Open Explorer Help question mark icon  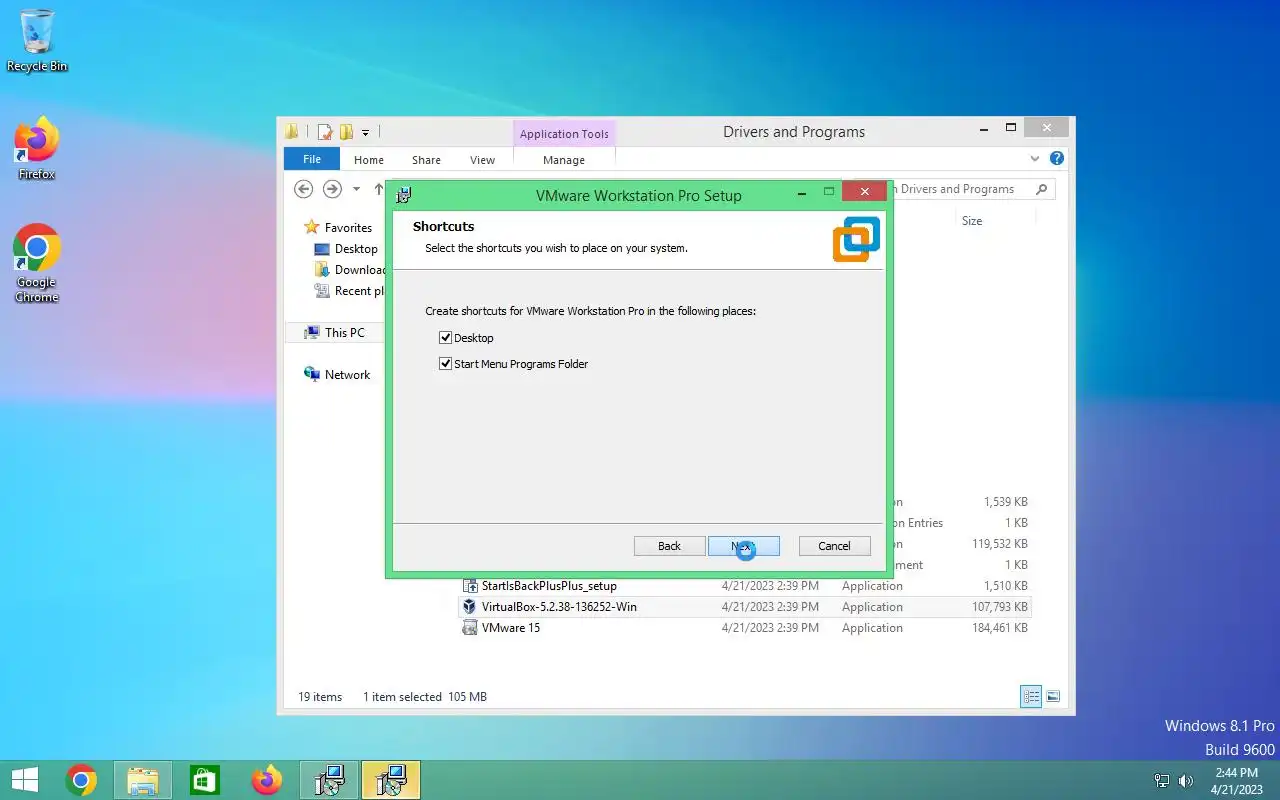tap(1057, 159)
